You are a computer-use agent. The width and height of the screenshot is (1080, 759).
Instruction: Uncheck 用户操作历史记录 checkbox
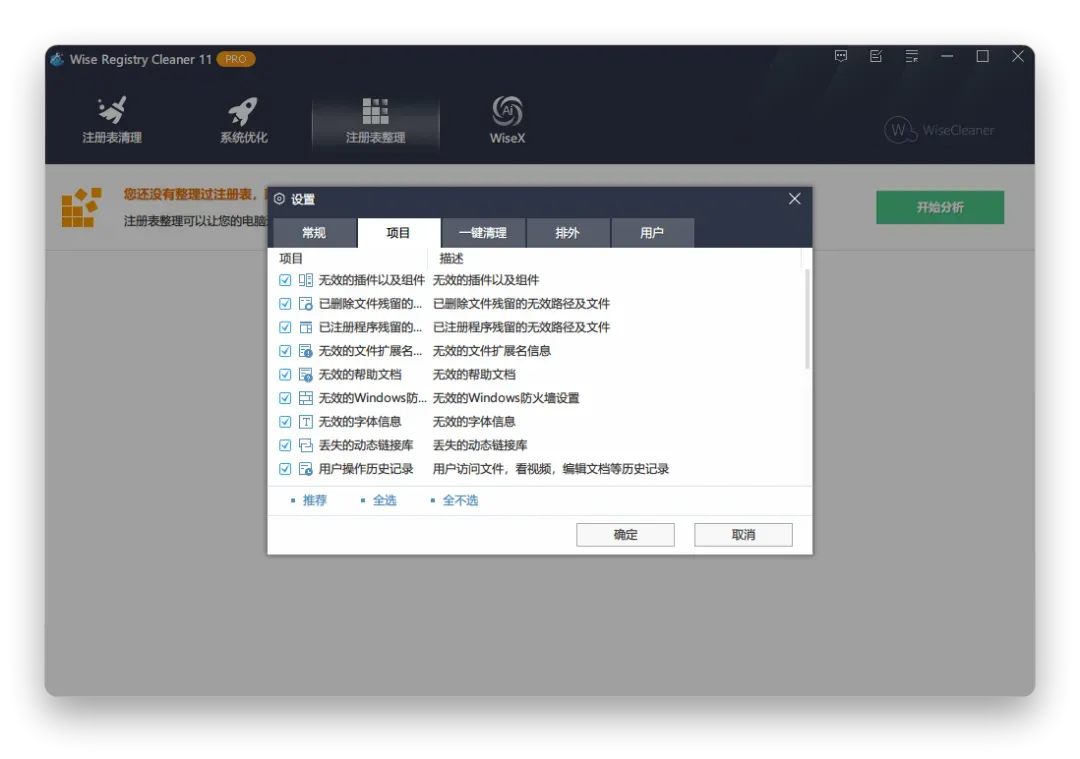tap(285, 469)
